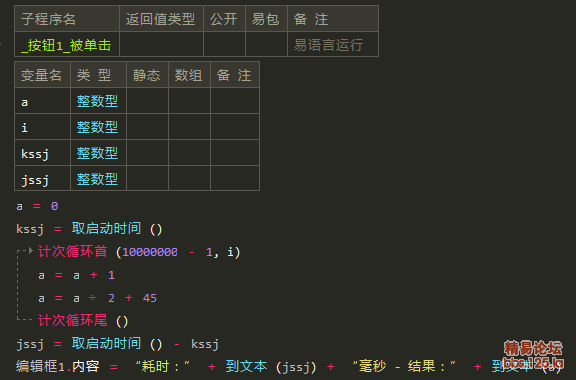Select variable a name cell
This screenshot has height=380, width=576.
coord(43,101)
